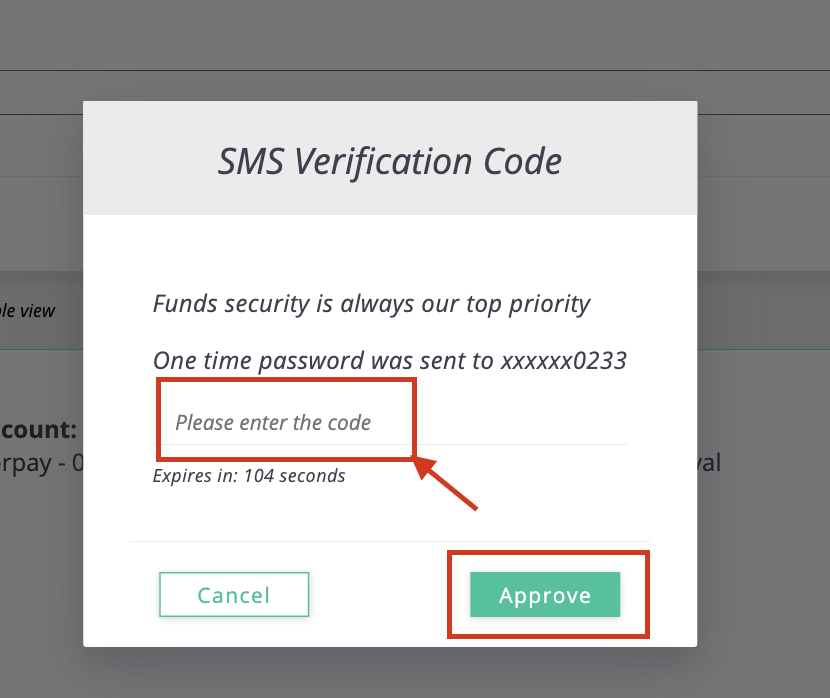The height and width of the screenshot is (698, 830).
Task: Click the gray header band of the dialog
Action: (390, 158)
